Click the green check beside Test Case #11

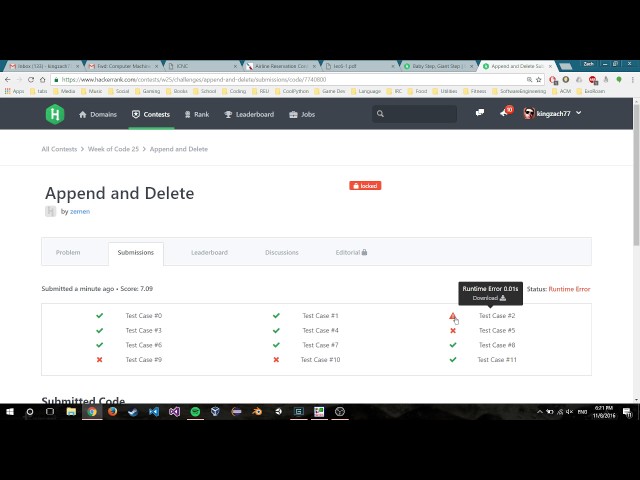pos(453,360)
